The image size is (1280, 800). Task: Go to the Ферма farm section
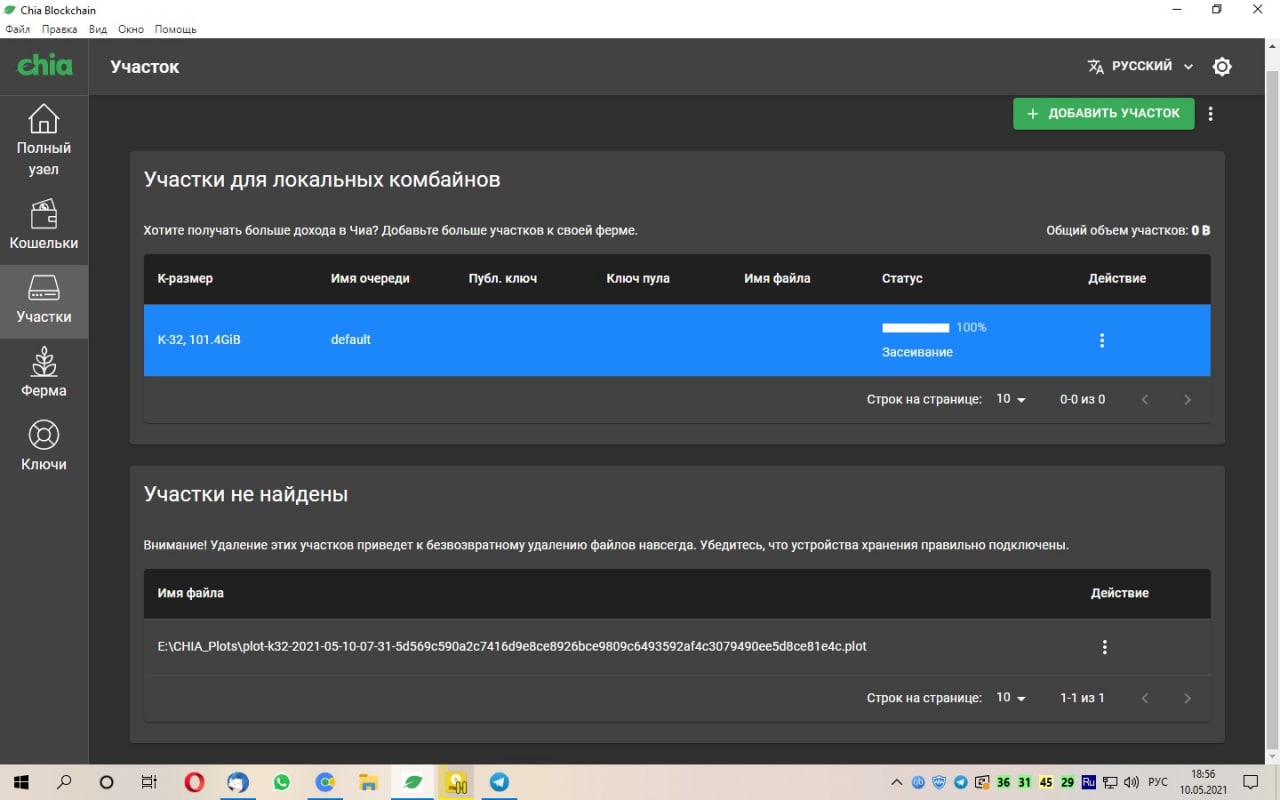coord(44,373)
